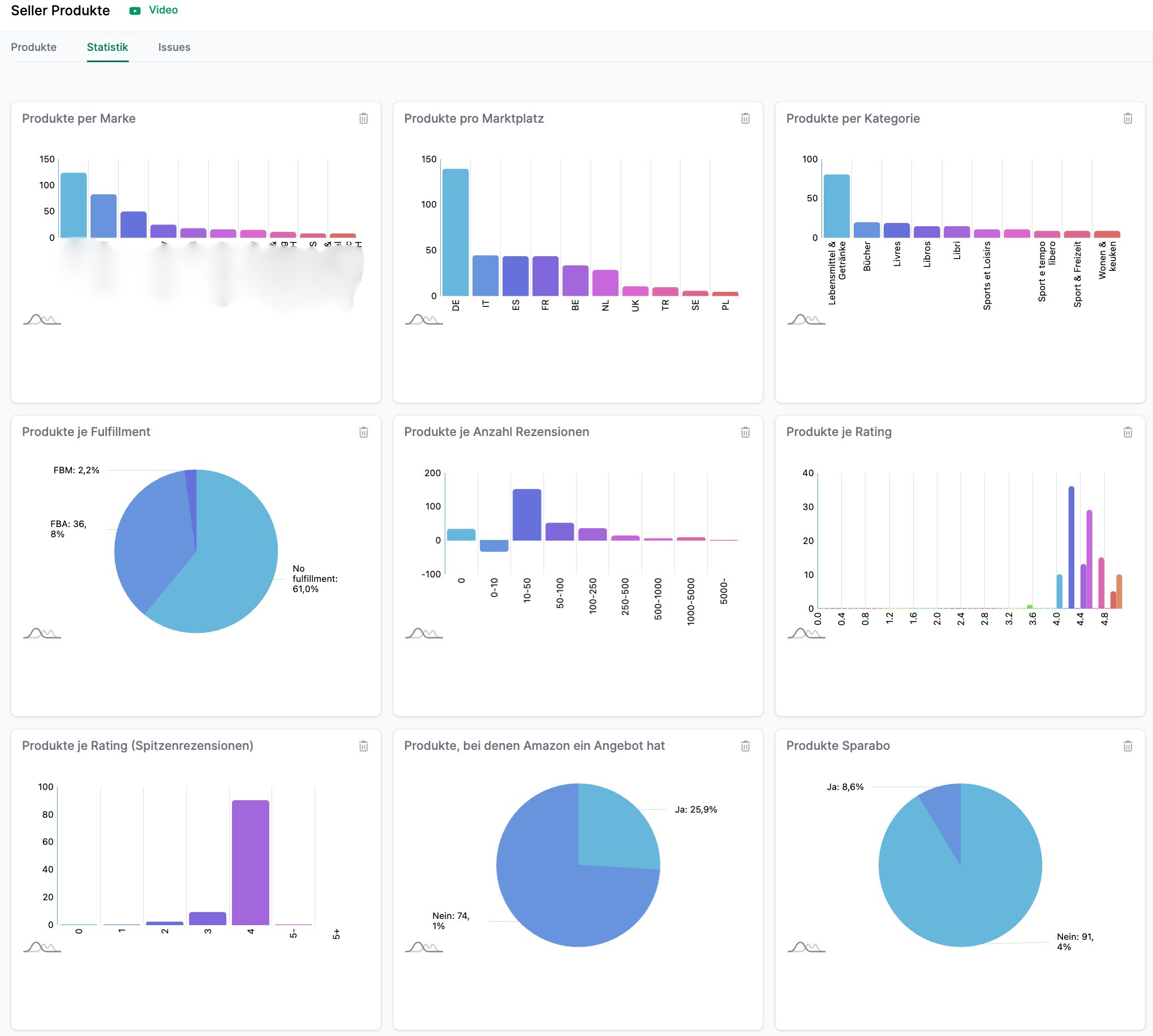Remove the Produkte Sparabo chart

1127,746
